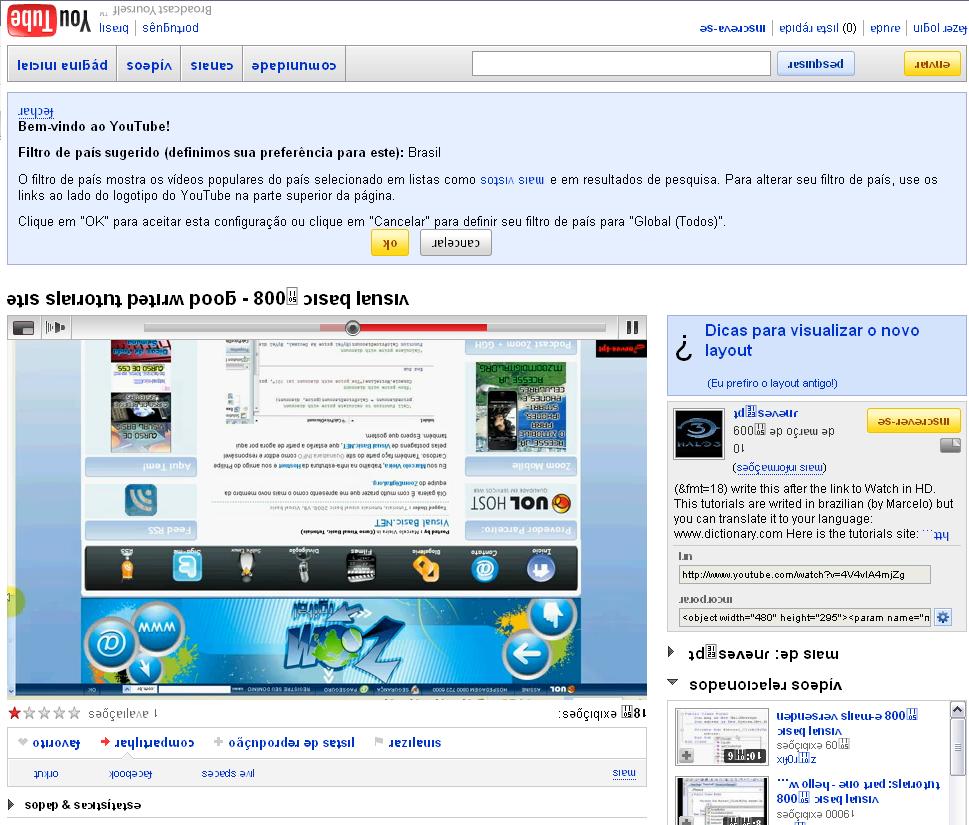Viewport: 969px width, 825px height.
Task: Open the gear icon next to the embed code
Action: tap(942, 617)
